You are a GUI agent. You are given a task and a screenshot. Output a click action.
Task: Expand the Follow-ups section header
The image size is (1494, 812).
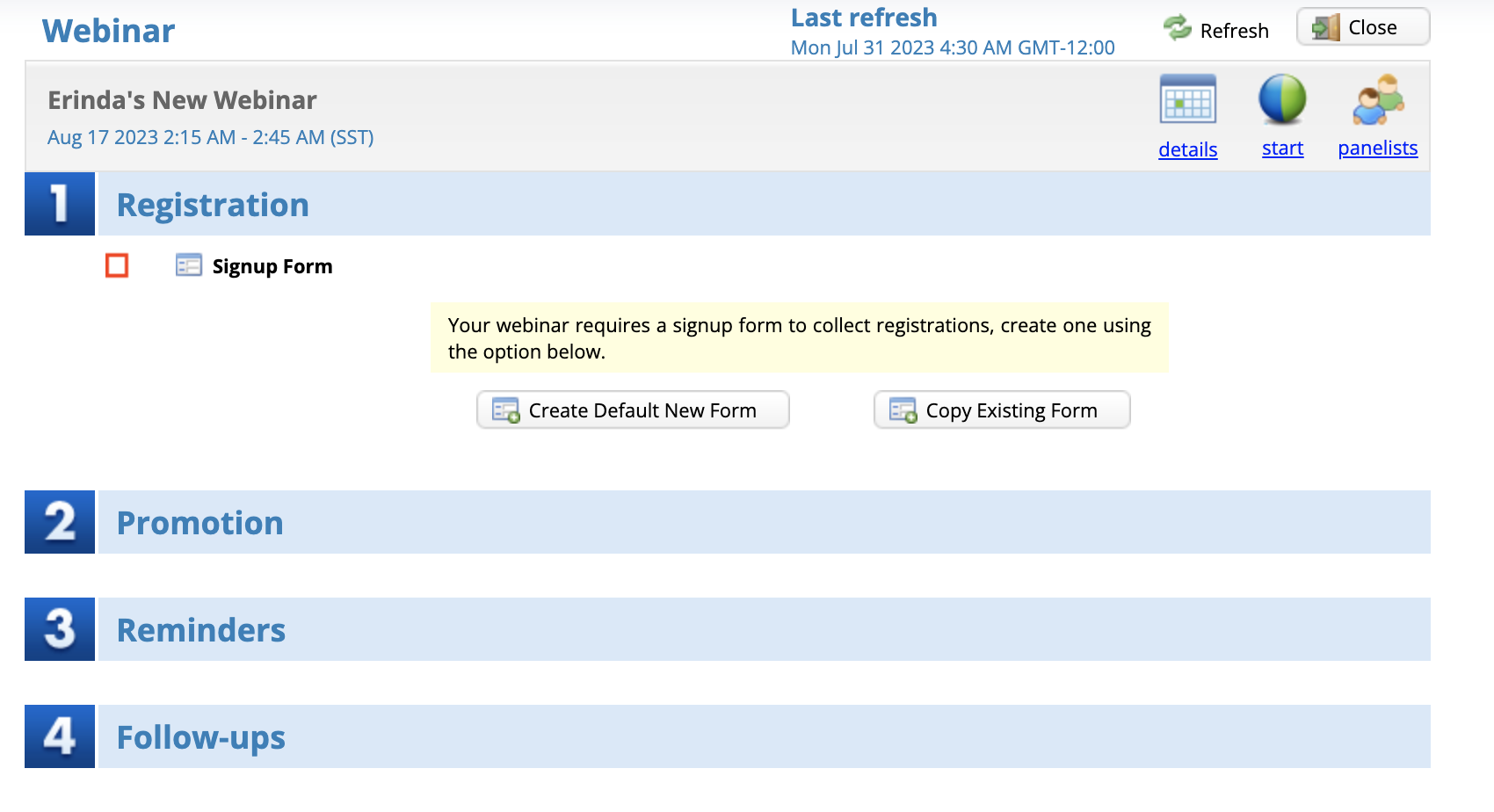point(764,736)
